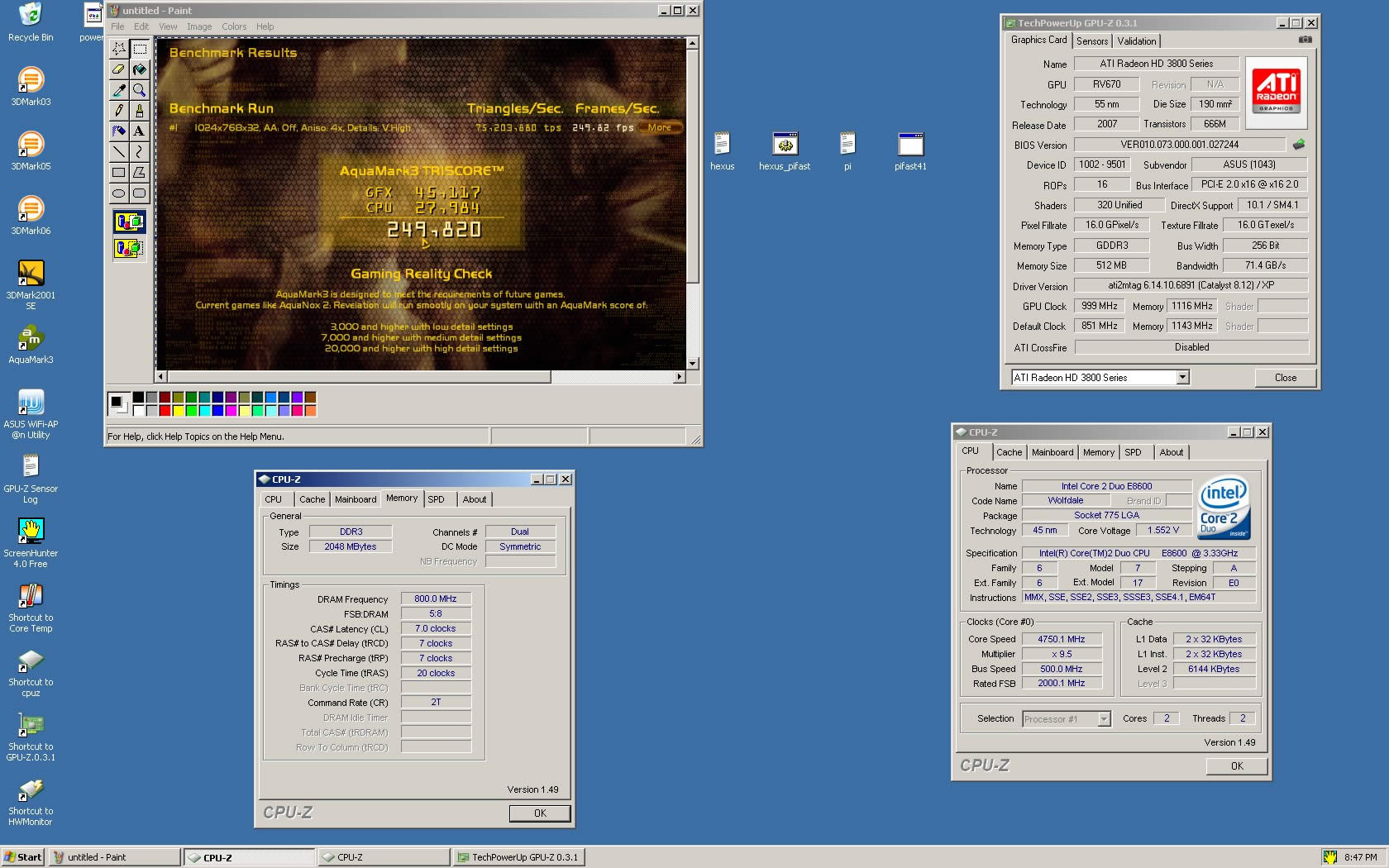Choose the Line tool in Paint
The image size is (1389, 868).
119,152
